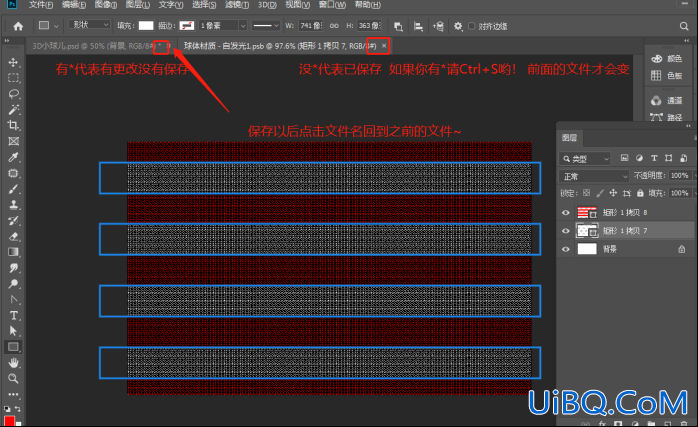Viewport: 698px width, 427px height.
Task: Select the Pen tool
Action: [x=13, y=299]
